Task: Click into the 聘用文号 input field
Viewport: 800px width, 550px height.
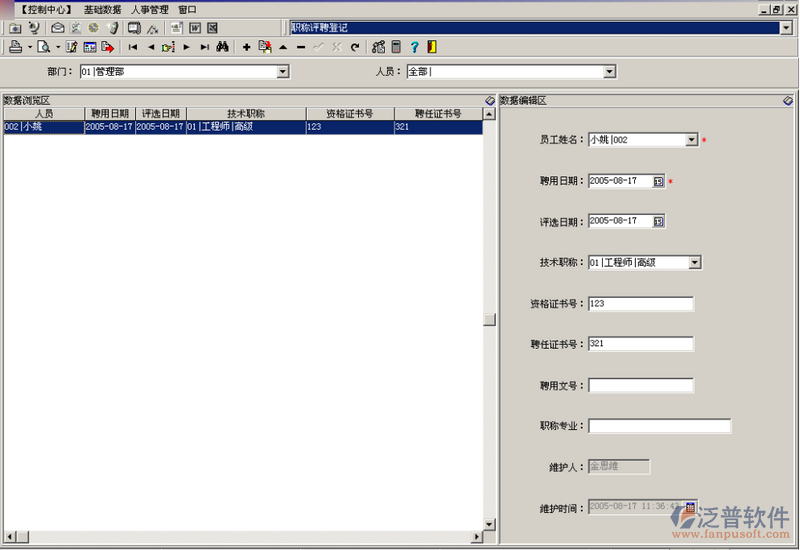Action: pos(641,385)
